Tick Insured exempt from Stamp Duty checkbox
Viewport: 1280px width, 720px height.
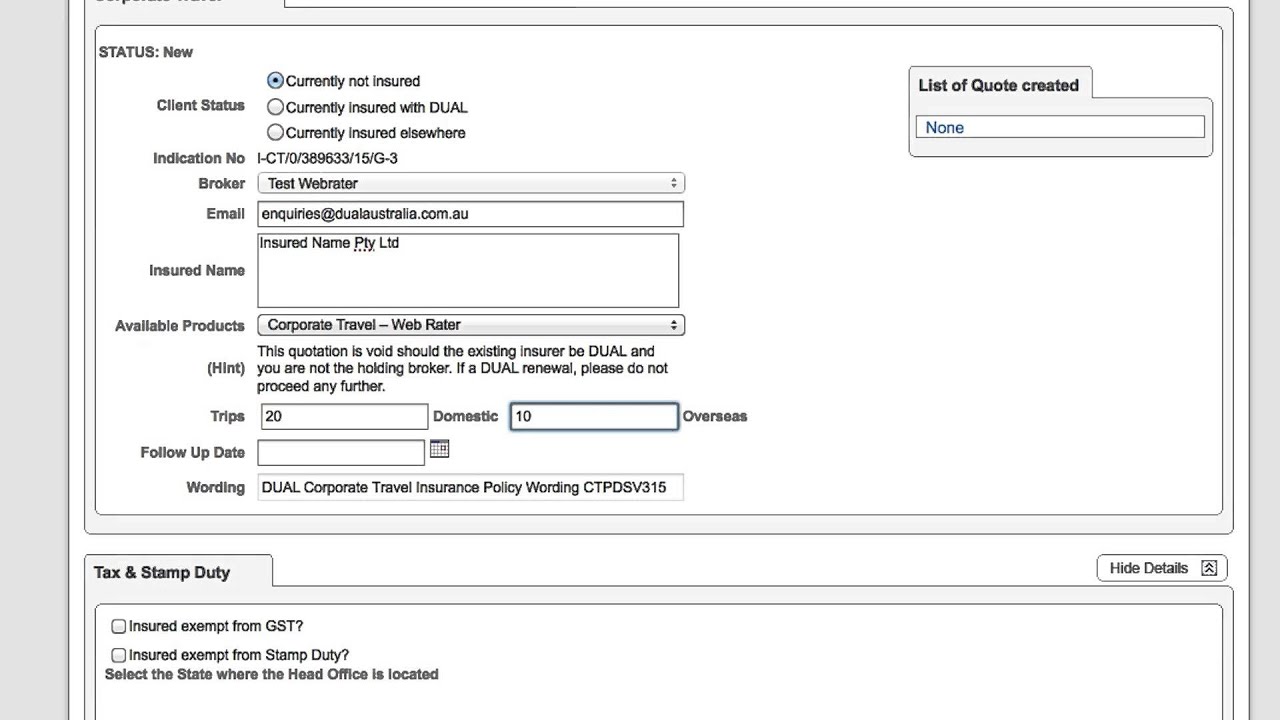(119, 655)
